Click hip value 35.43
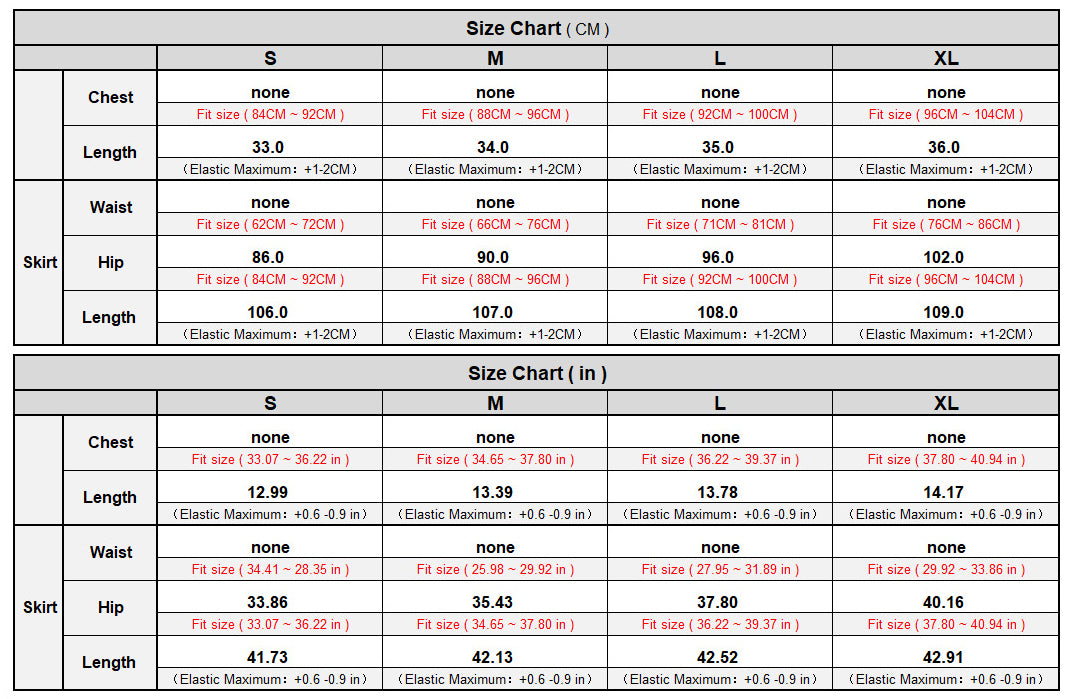This screenshot has height=699, width=1067. pyautogui.click(x=493, y=602)
